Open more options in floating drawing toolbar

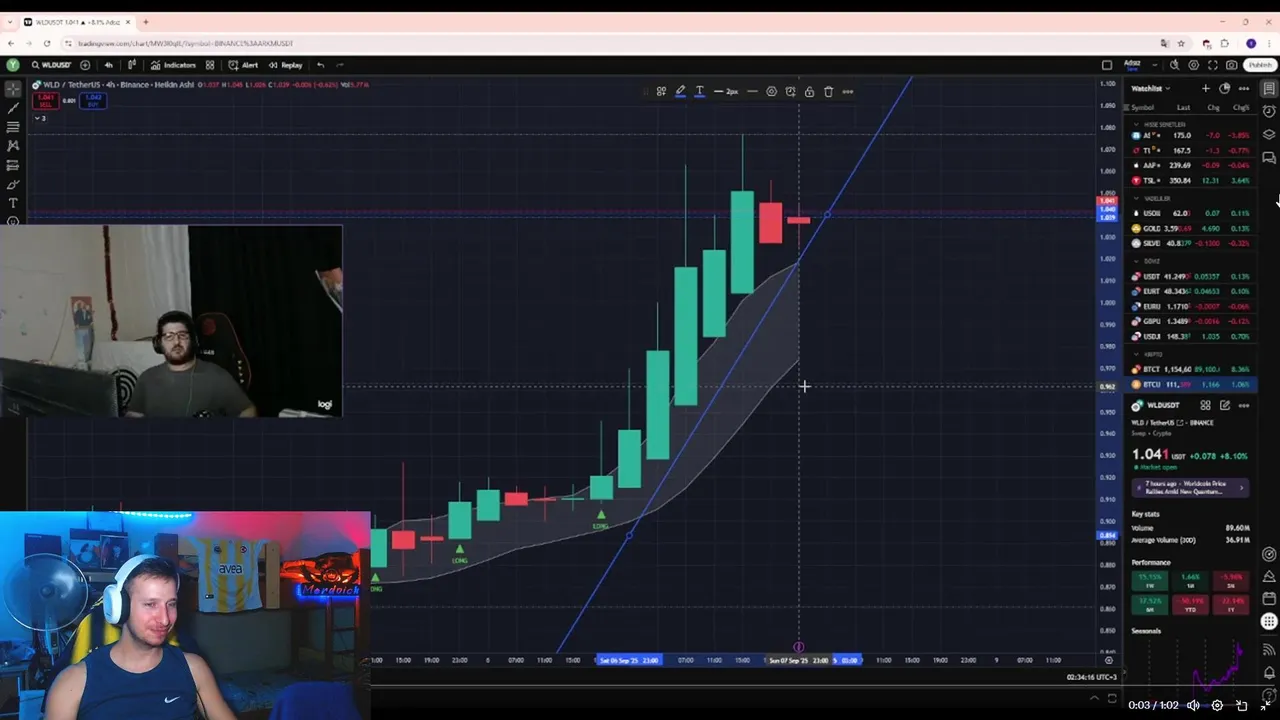click(x=847, y=91)
